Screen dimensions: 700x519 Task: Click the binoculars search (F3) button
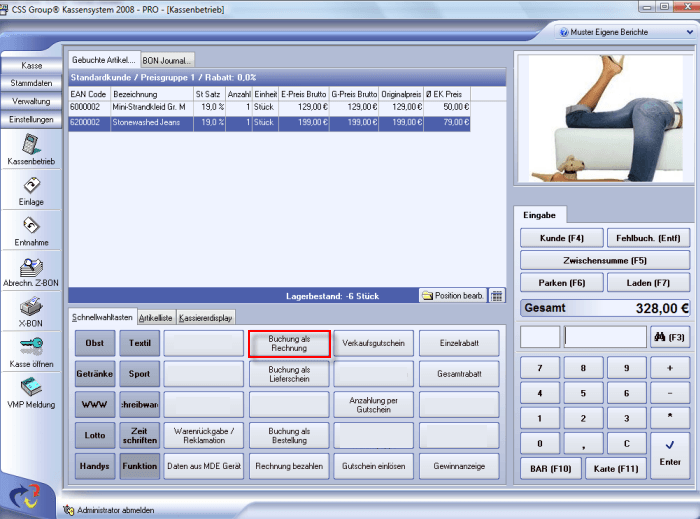(x=670, y=337)
